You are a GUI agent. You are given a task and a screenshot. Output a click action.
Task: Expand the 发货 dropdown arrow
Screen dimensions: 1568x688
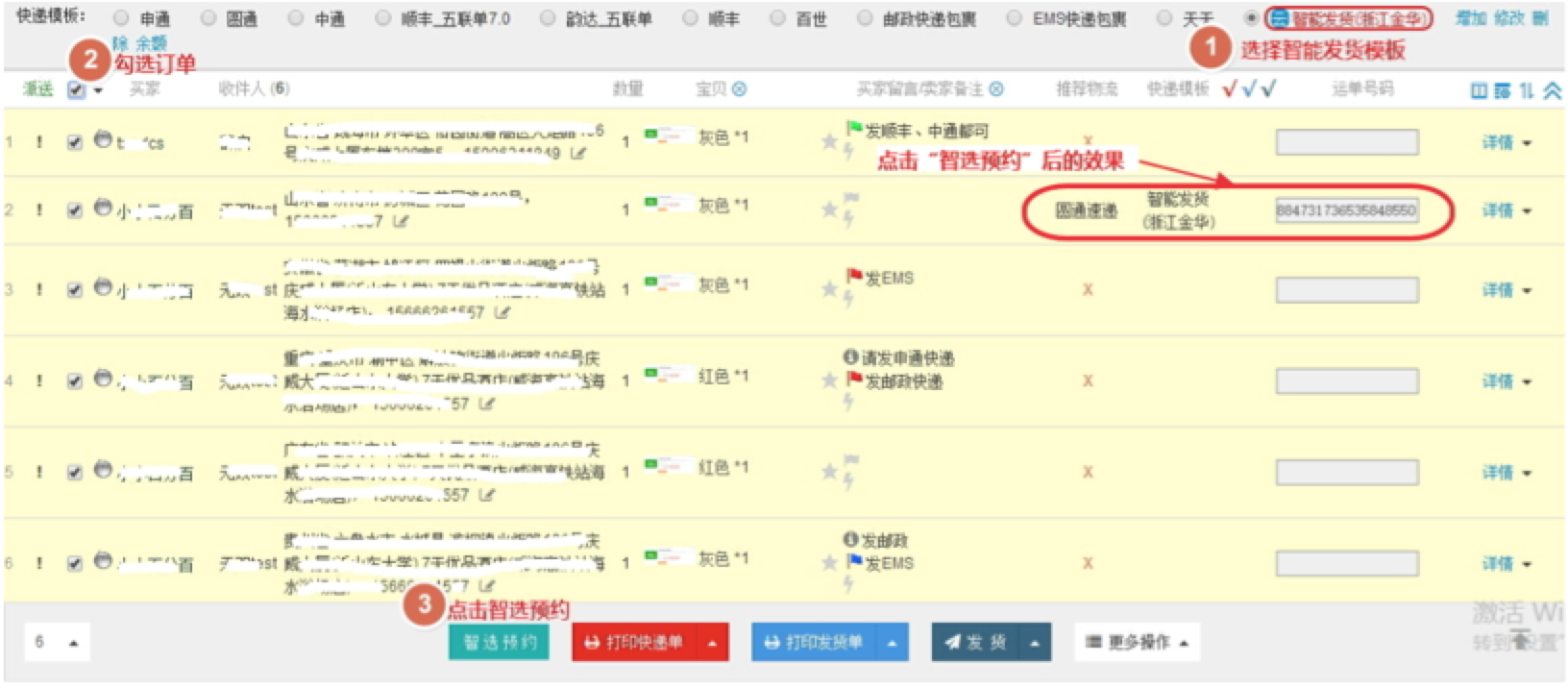tap(1035, 642)
